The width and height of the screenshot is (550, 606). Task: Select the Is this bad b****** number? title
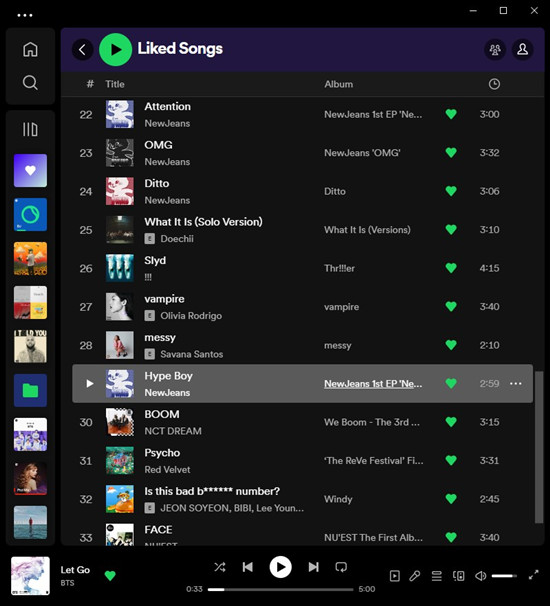(212, 491)
